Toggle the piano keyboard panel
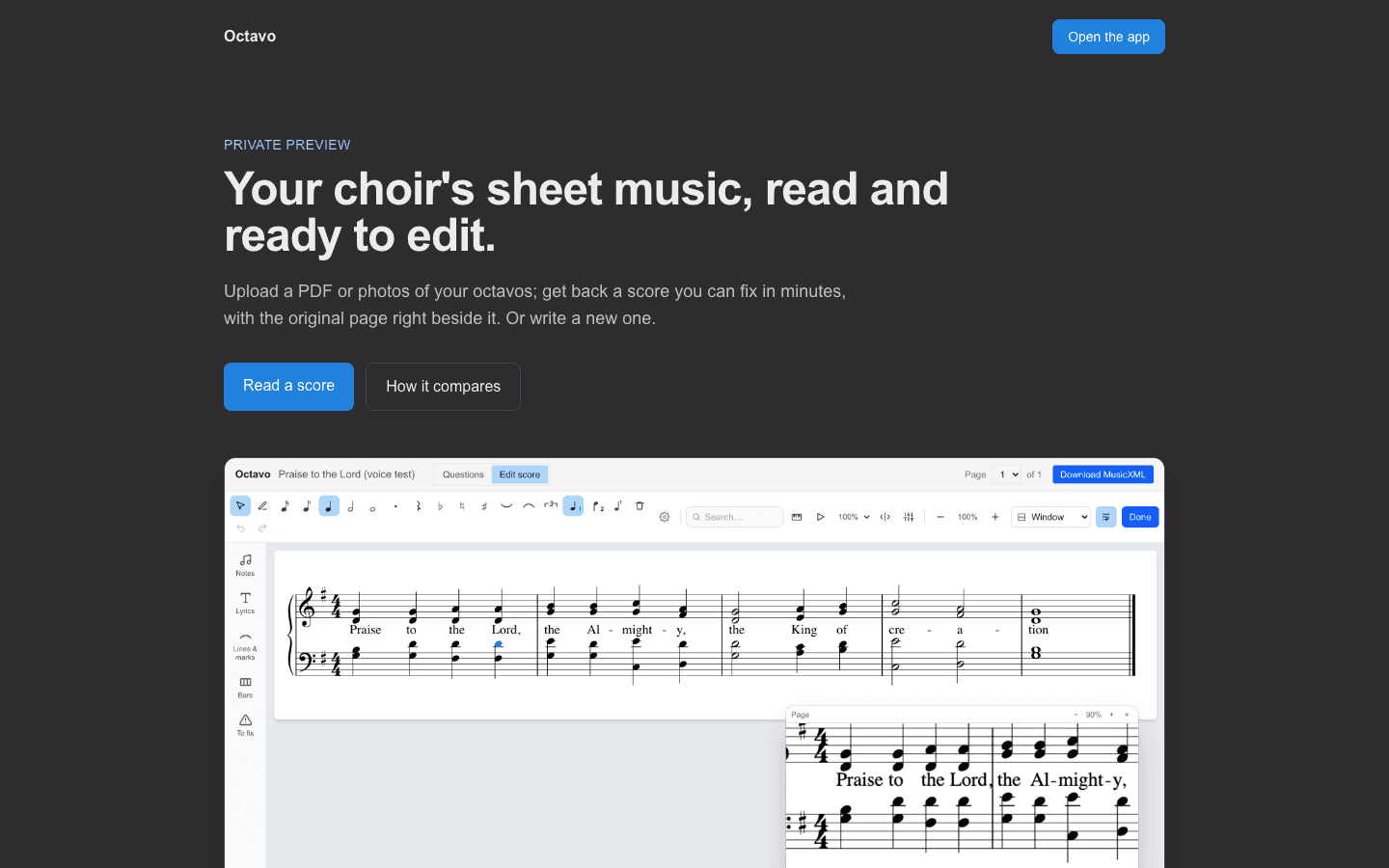Image resolution: width=1389 pixels, height=868 pixels. [x=797, y=517]
